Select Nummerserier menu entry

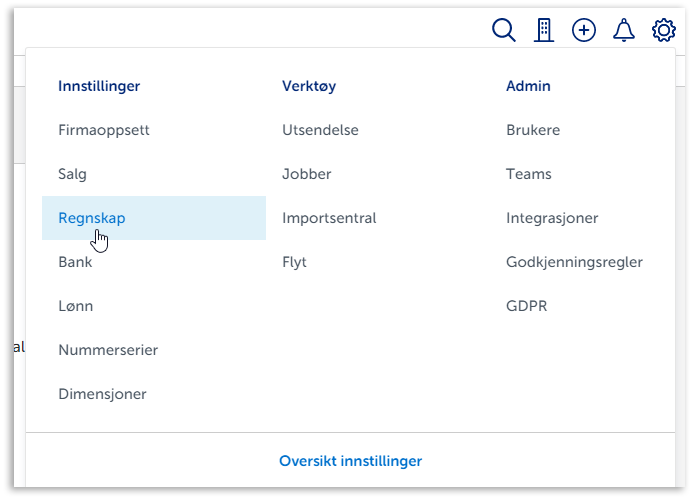pos(108,350)
